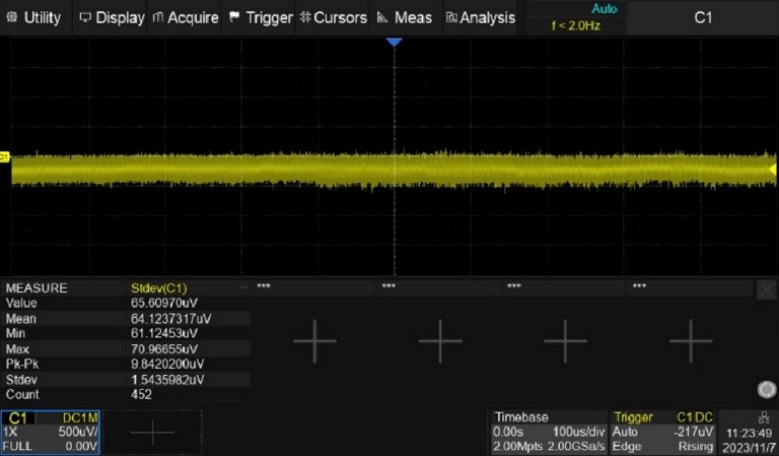The height and width of the screenshot is (456, 779).
Task: Add a measurement in the fourth slot plus
Action: (565, 341)
